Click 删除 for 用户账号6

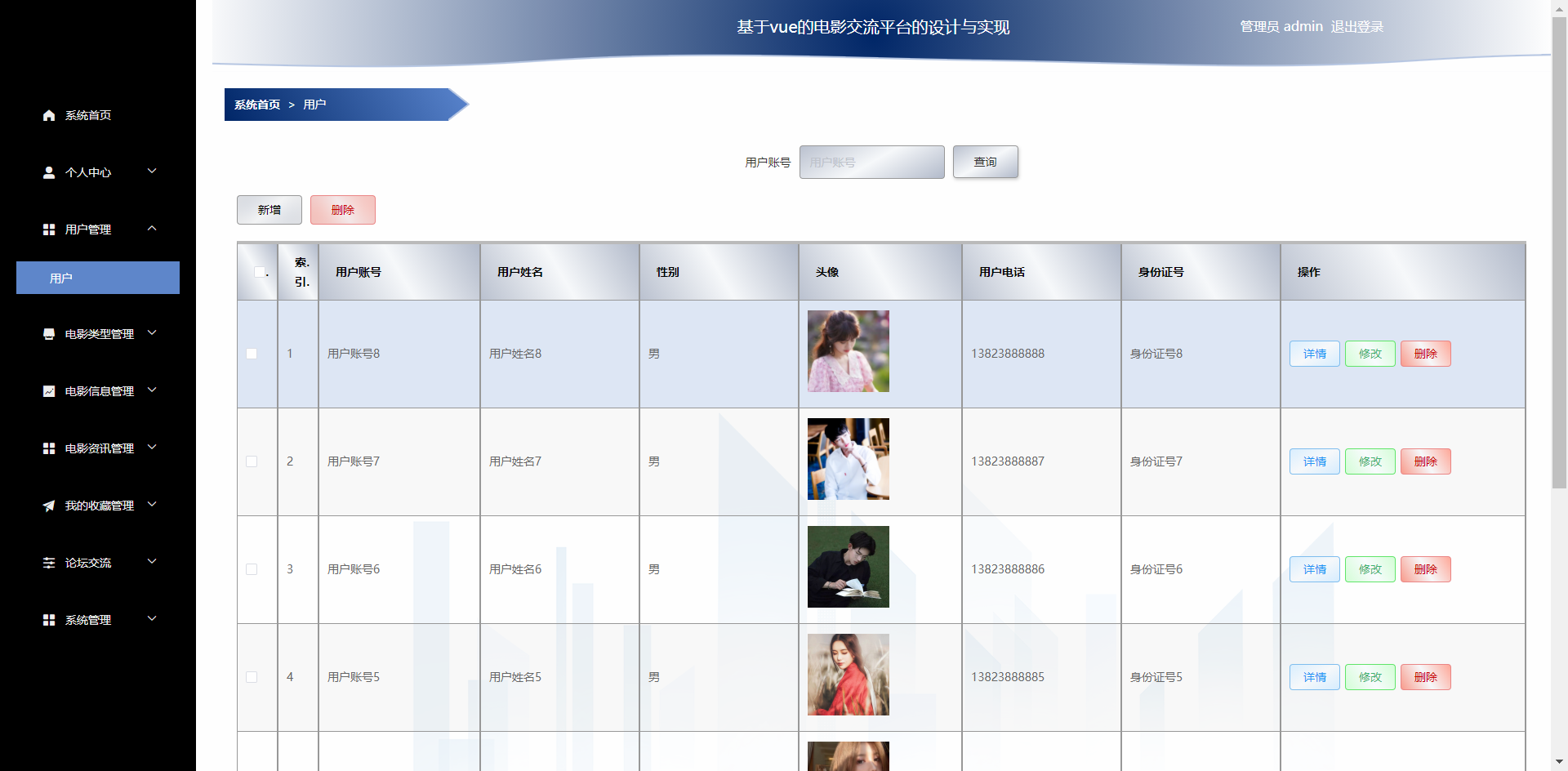pyautogui.click(x=1426, y=569)
